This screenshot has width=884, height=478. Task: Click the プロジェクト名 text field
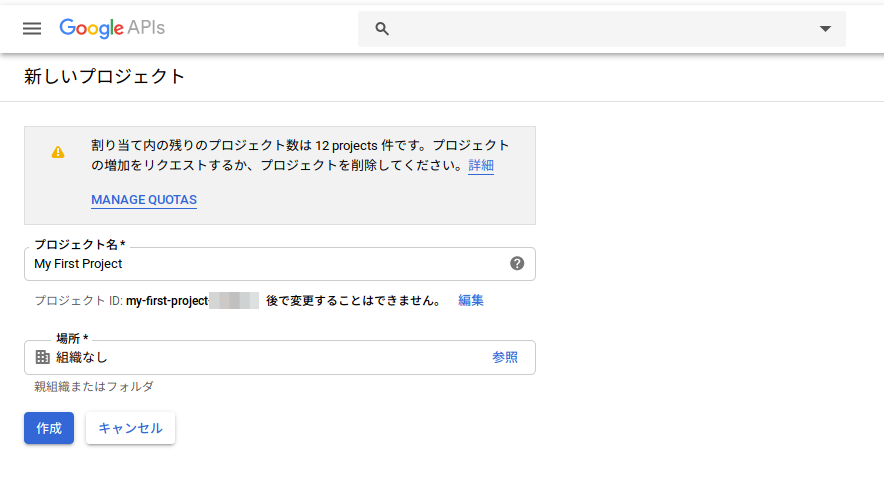tap(270, 264)
